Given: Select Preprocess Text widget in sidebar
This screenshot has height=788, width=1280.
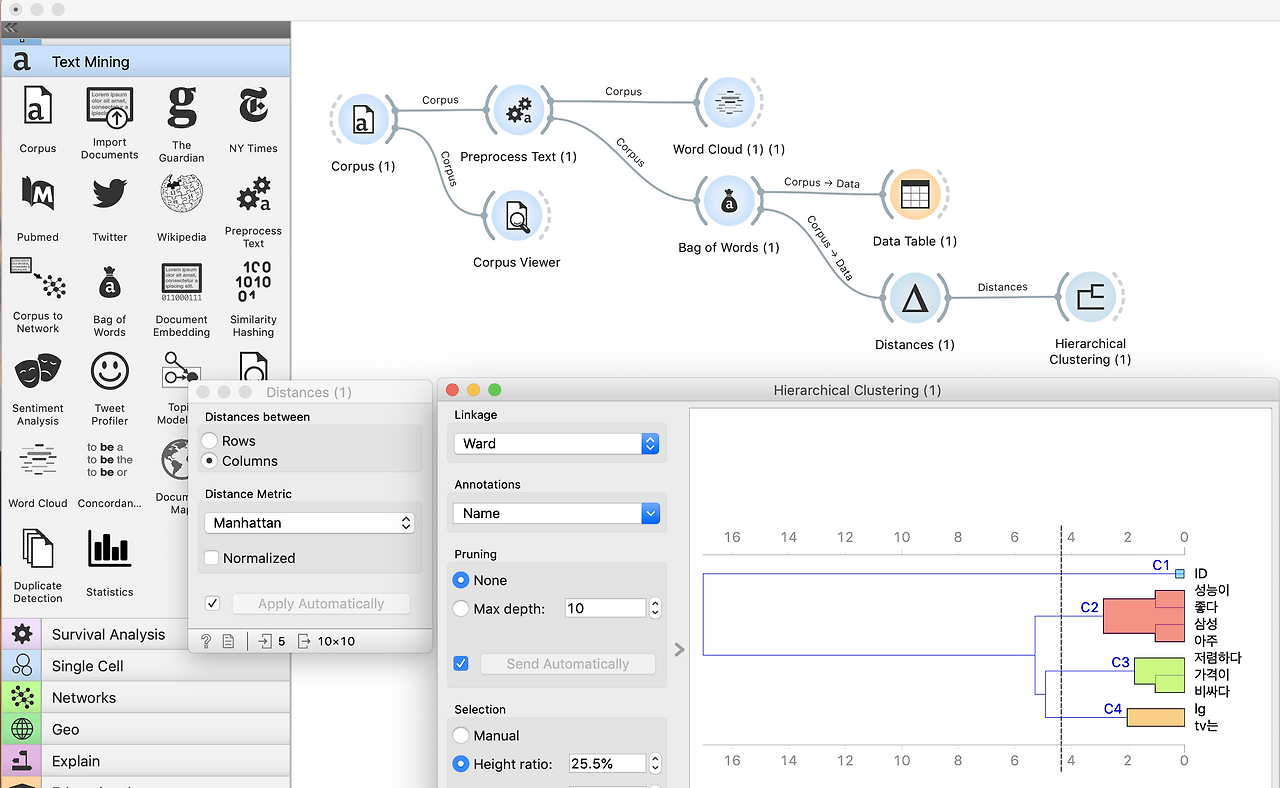Looking at the screenshot, I should click(x=253, y=212).
